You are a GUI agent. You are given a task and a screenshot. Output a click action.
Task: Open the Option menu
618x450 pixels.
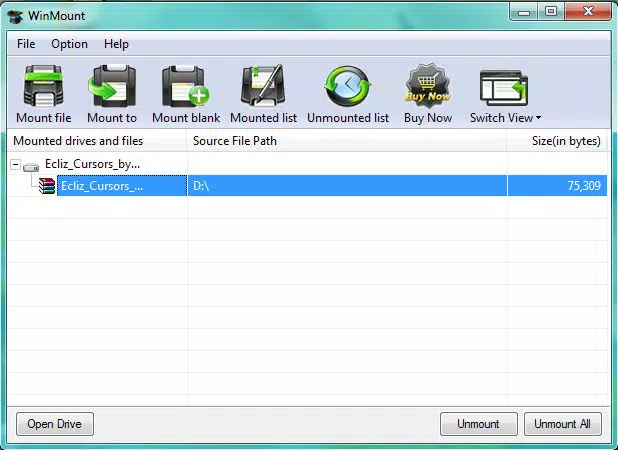[69, 44]
